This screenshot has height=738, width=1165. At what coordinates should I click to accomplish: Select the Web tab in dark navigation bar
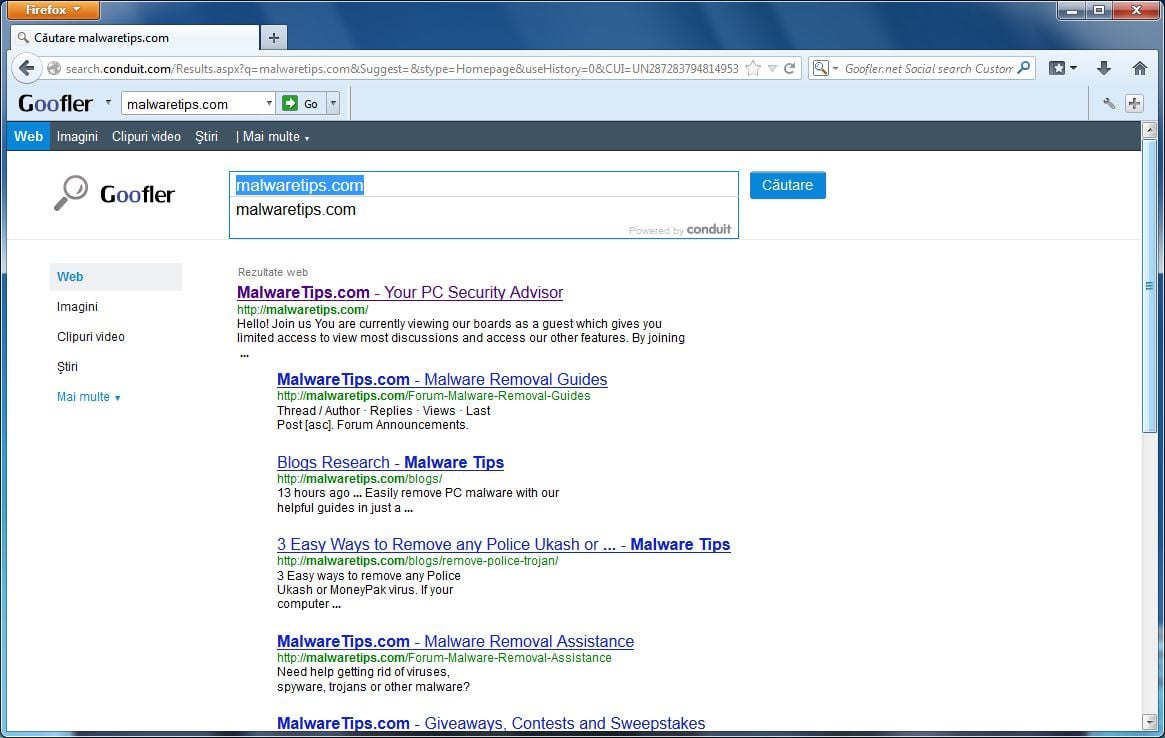28,136
